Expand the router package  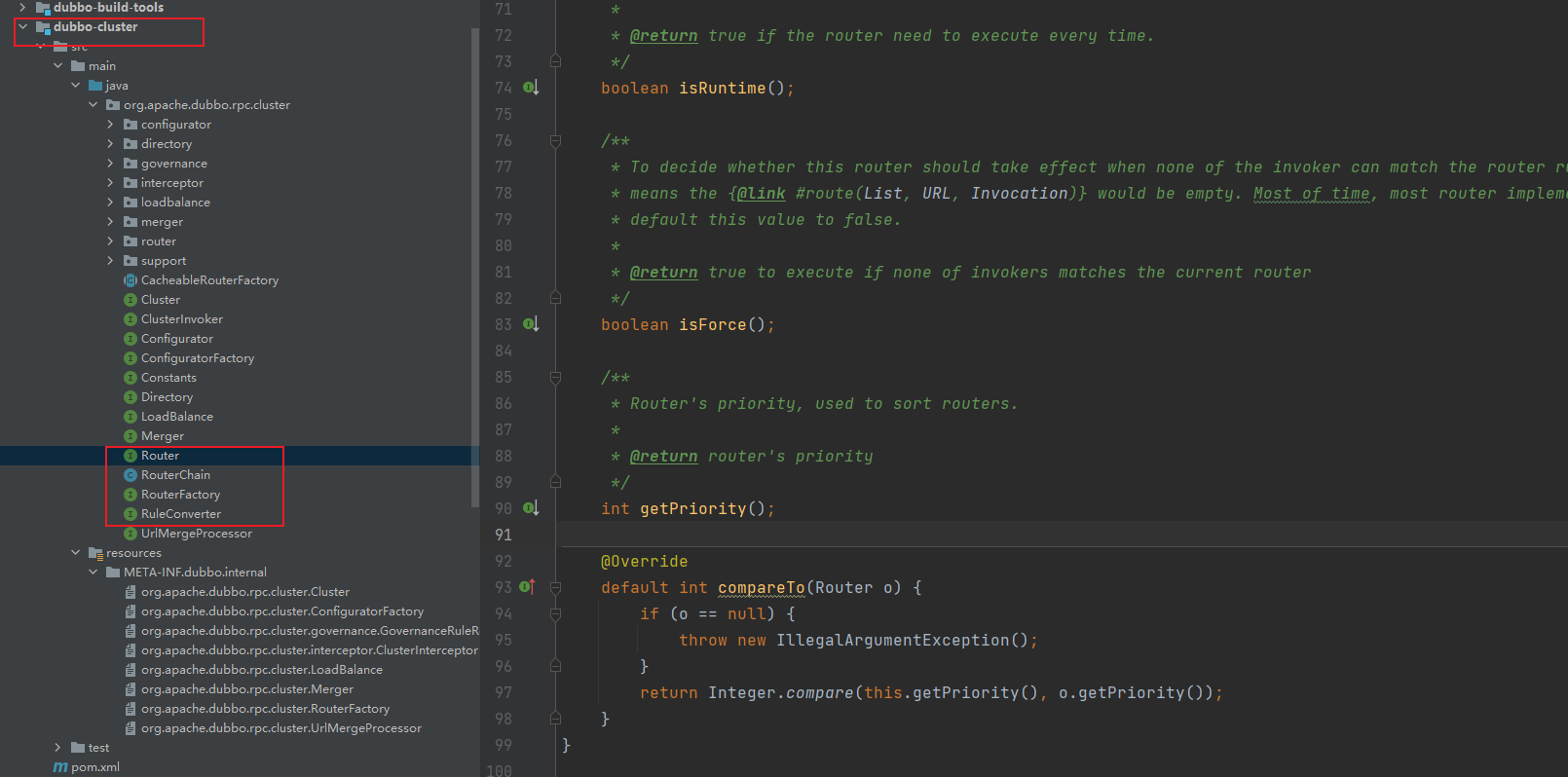click(111, 241)
